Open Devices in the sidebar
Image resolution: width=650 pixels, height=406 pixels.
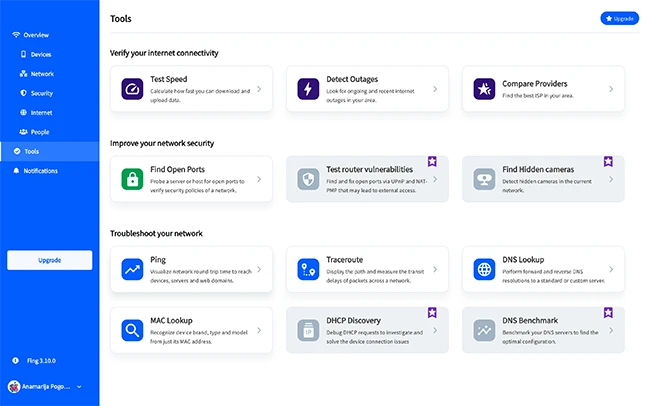[x=40, y=54]
